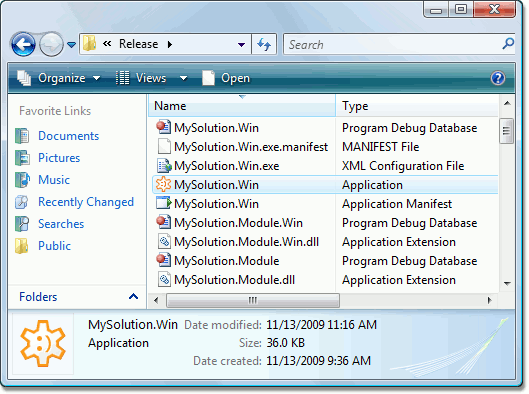Select the MySolution.Module.dll file name
The width and height of the screenshot is (529, 394).
click(234, 280)
